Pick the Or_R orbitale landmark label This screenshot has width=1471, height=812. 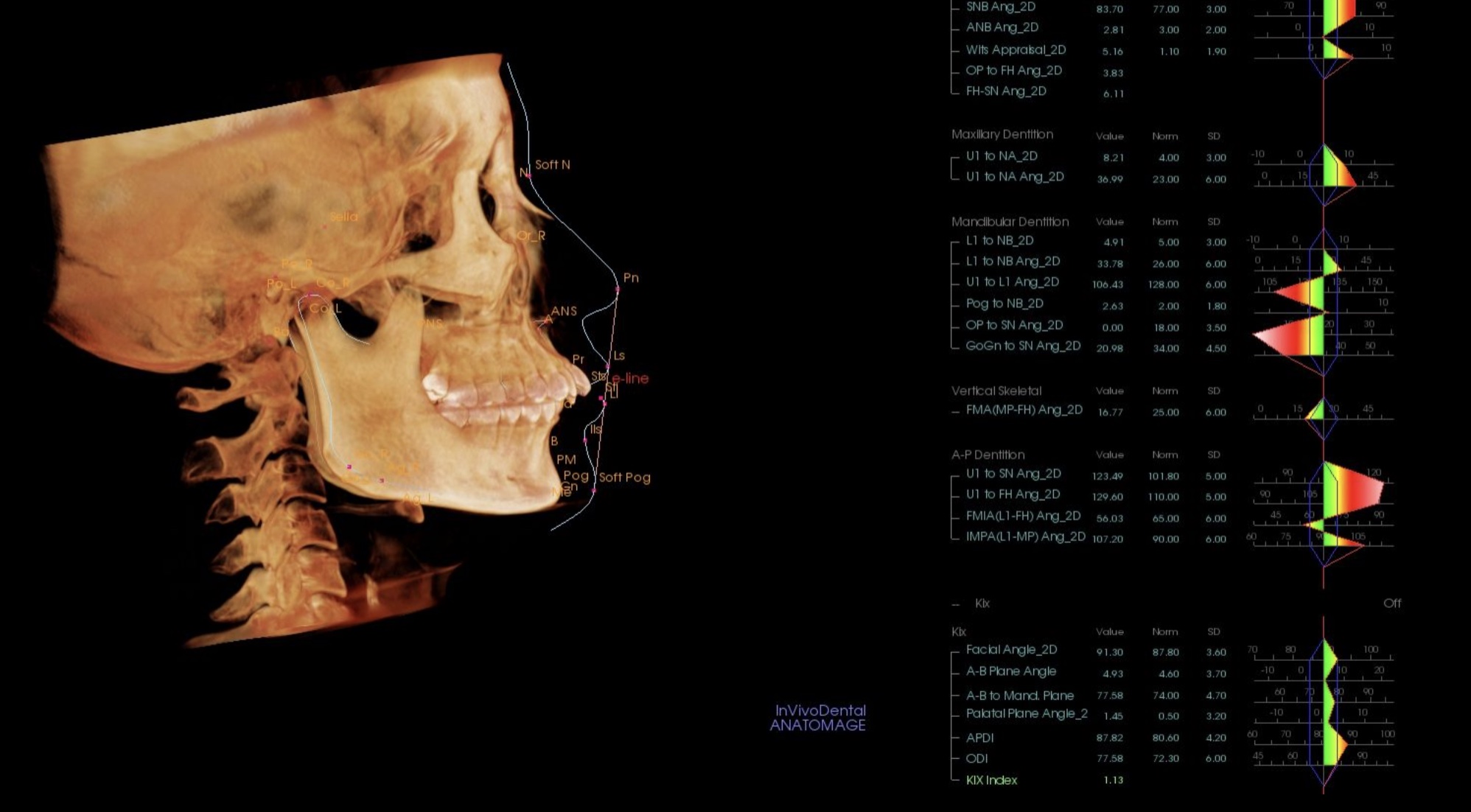[x=531, y=236]
